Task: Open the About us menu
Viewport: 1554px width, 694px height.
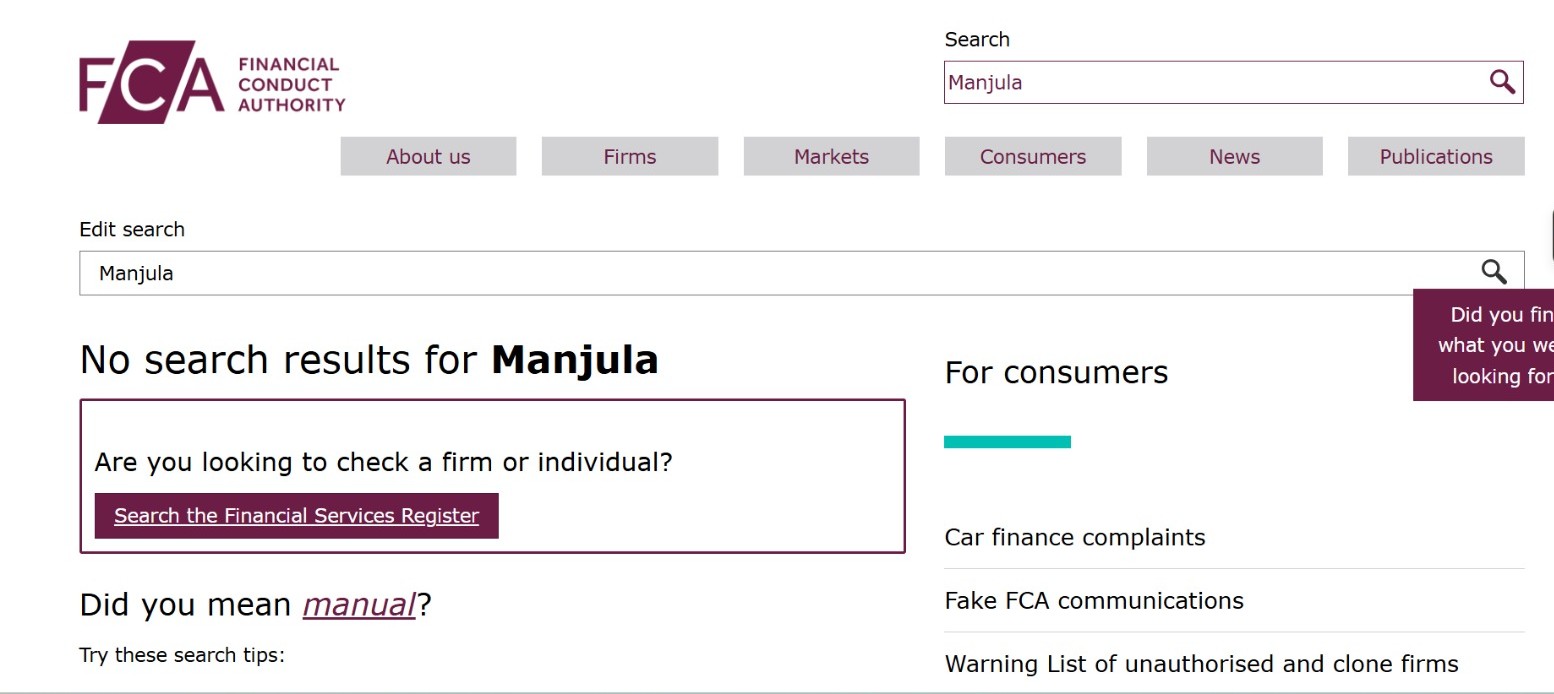Action: [x=428, y=157]
